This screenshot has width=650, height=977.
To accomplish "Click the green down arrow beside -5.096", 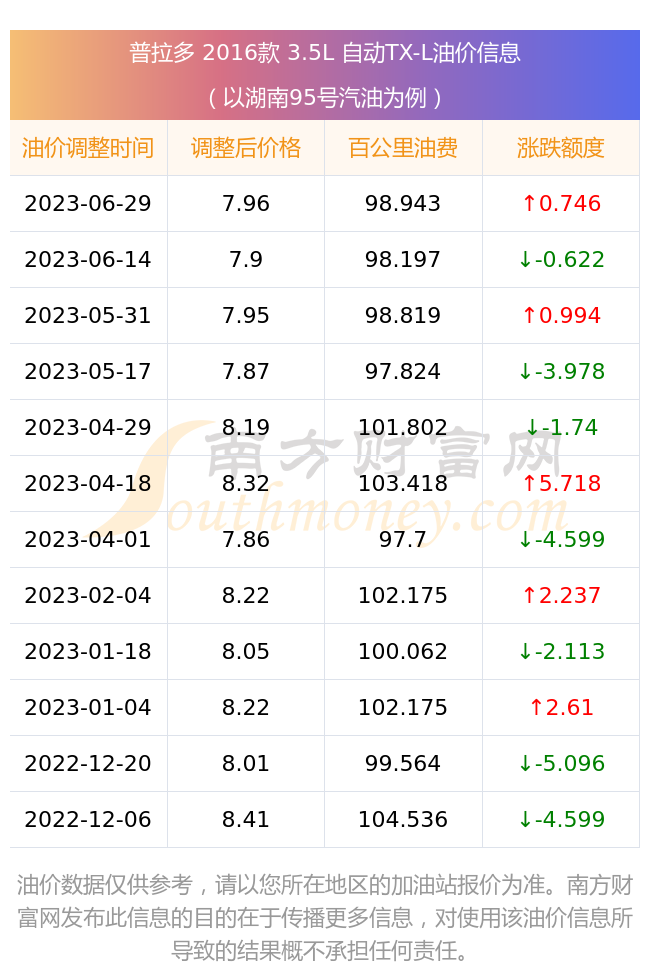I will point(525,764).
